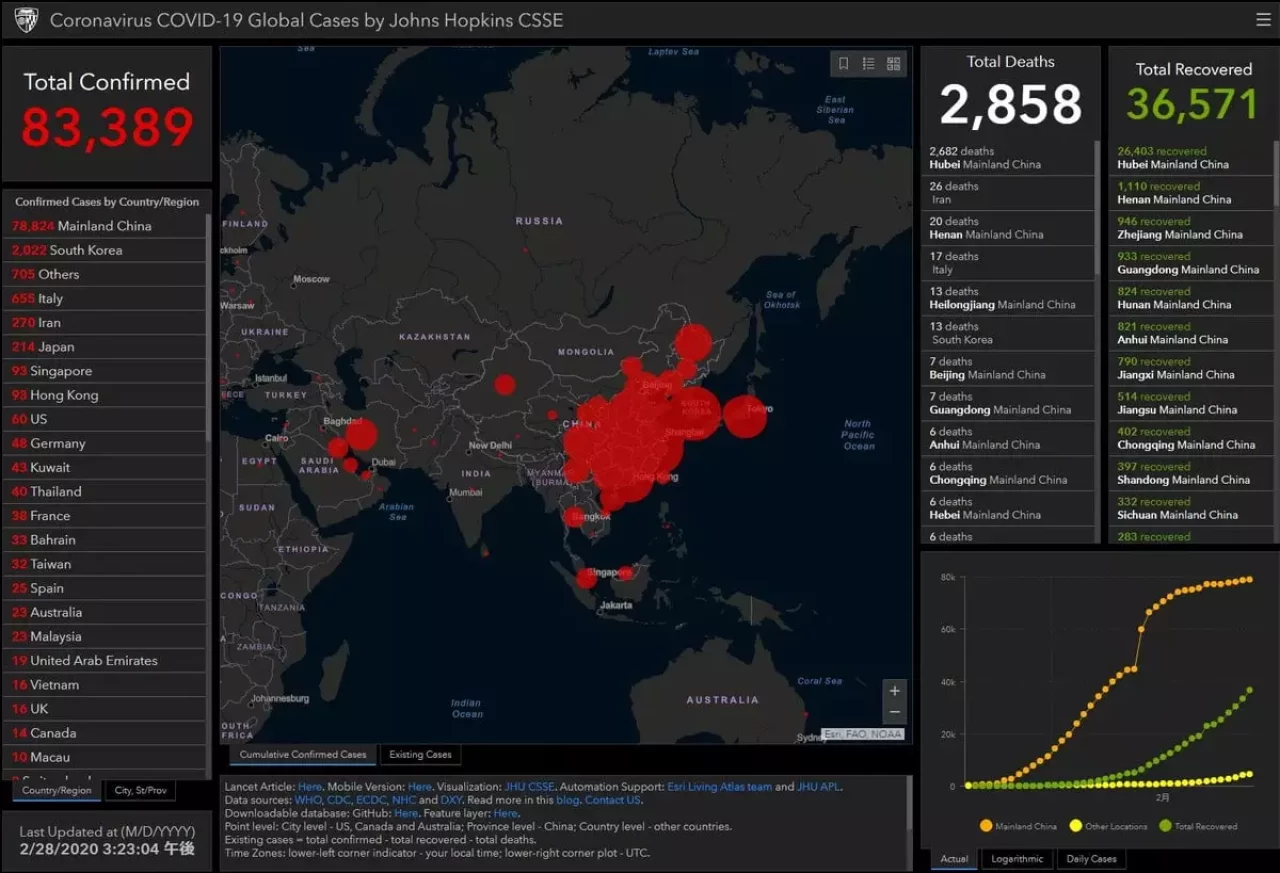
Task: Switch to the Daily Cases chart tab
Action: click(x=1090, y=859)
